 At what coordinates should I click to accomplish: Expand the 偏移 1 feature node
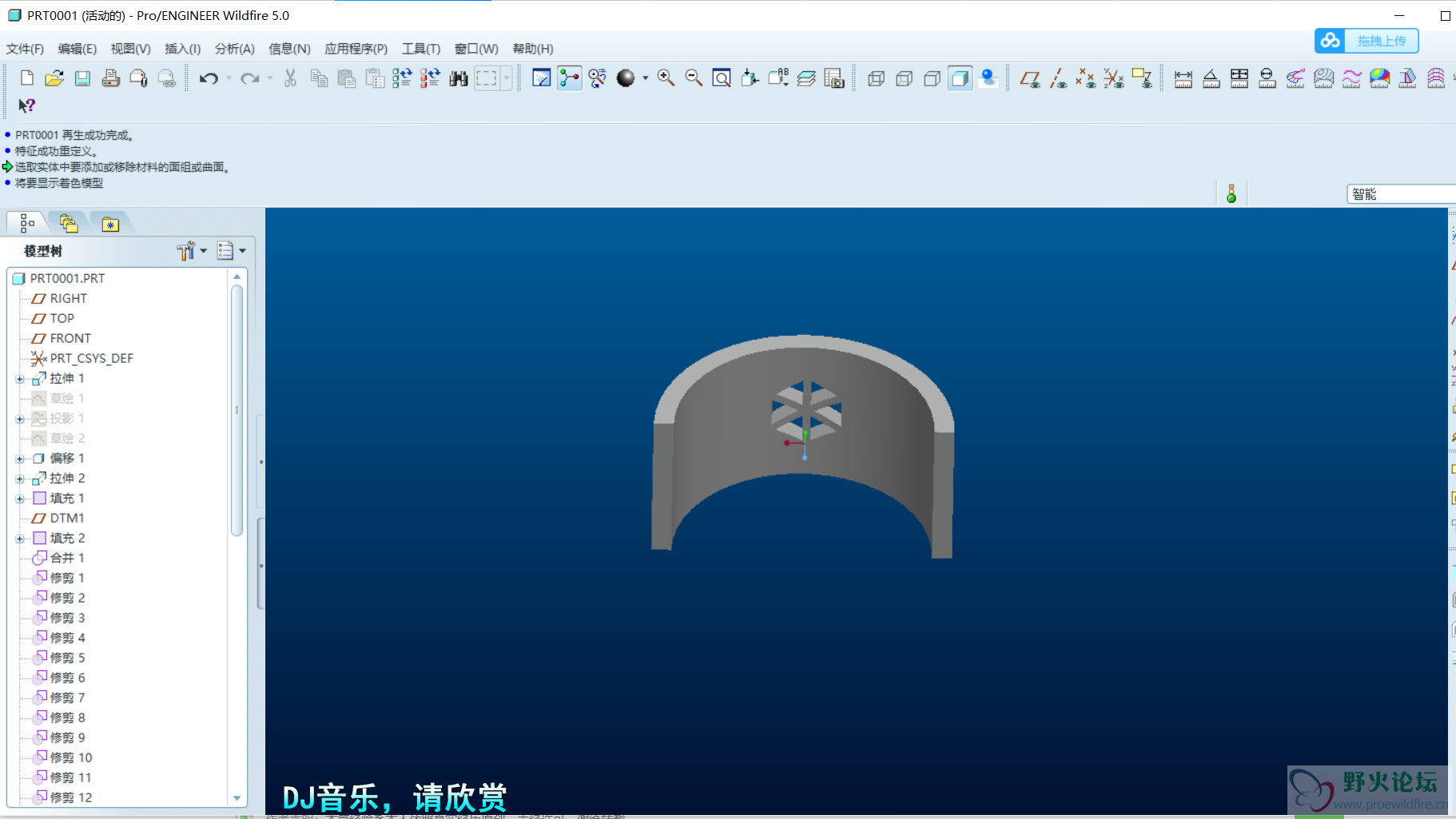click(20, 459)
